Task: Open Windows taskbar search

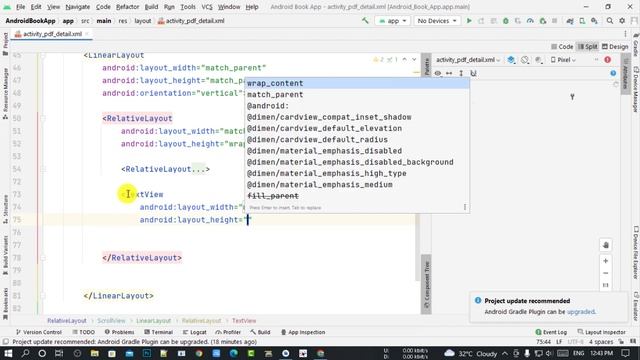Action: coord(25,353)
